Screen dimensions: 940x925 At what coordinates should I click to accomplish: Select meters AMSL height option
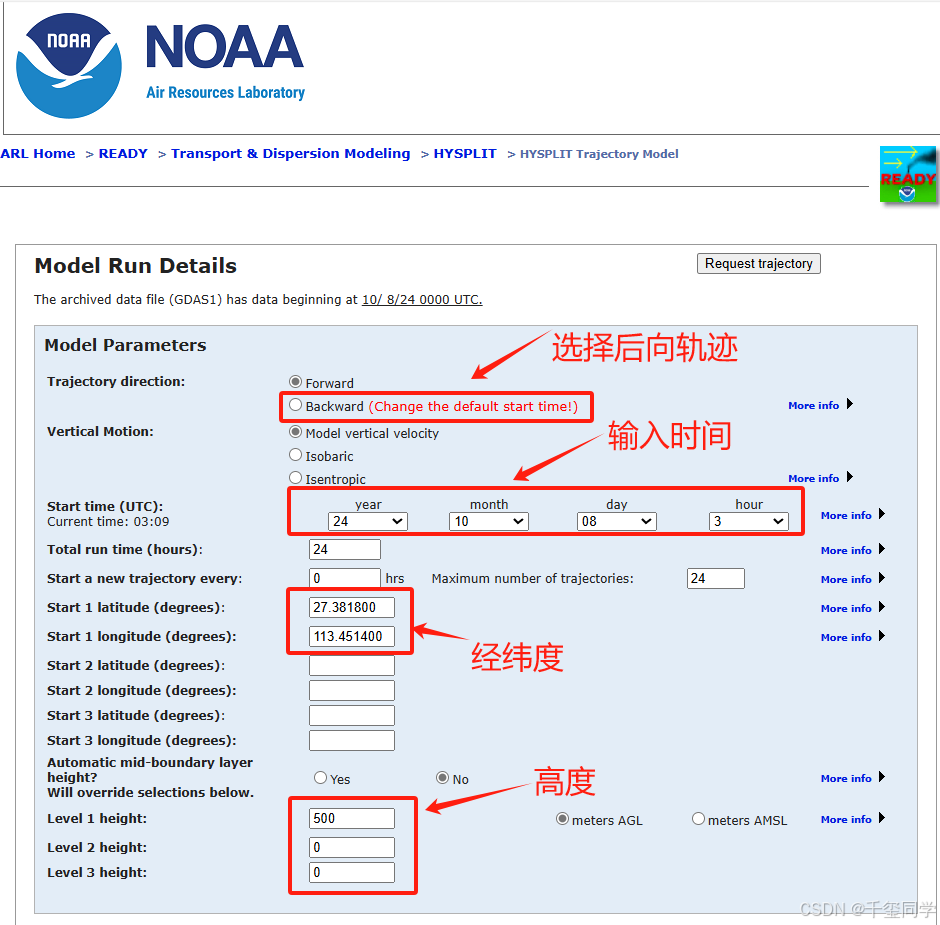(x=698, y=818)
